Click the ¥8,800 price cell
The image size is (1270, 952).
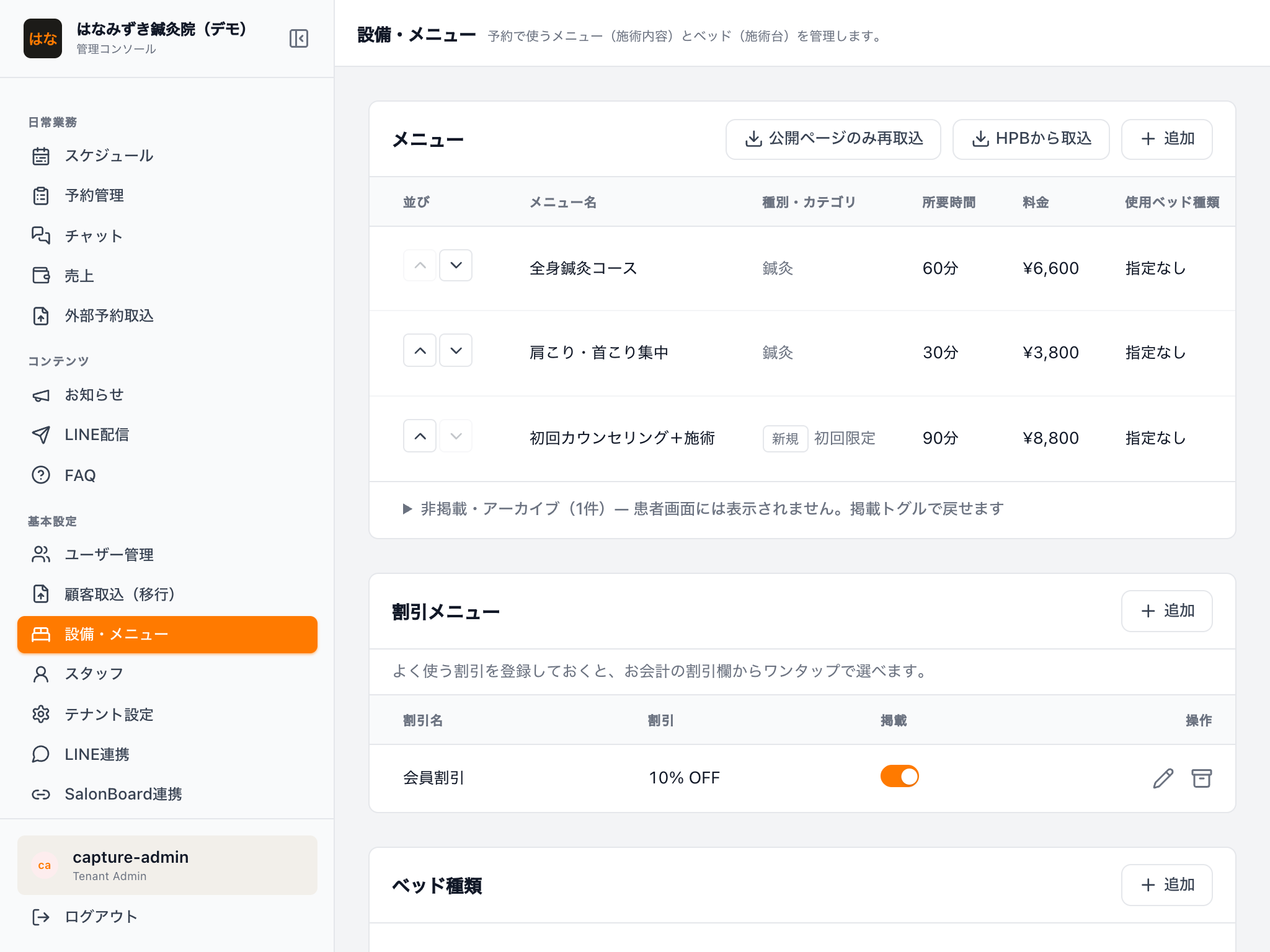(1050, 438)
